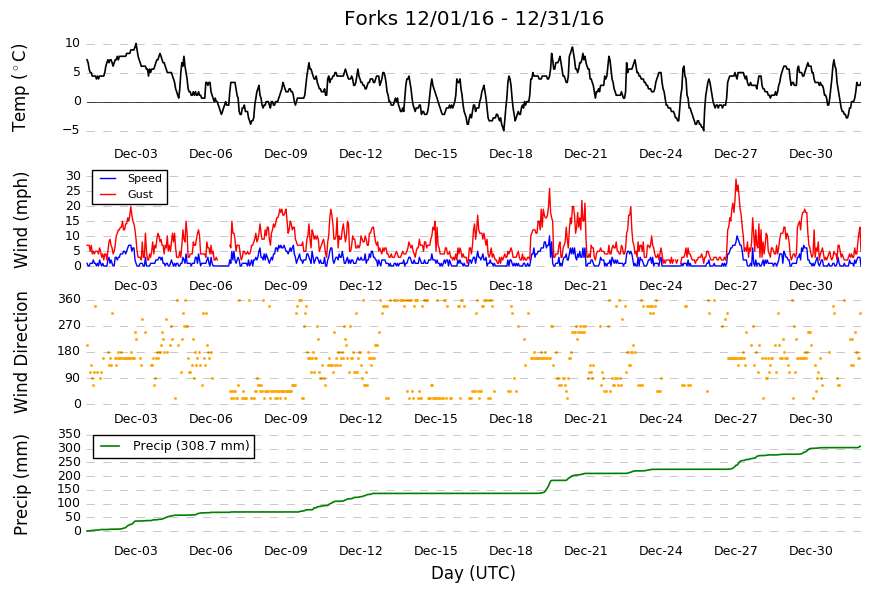
Task: Click Dec-18 tick under wind direction chart
Action: 510,419
